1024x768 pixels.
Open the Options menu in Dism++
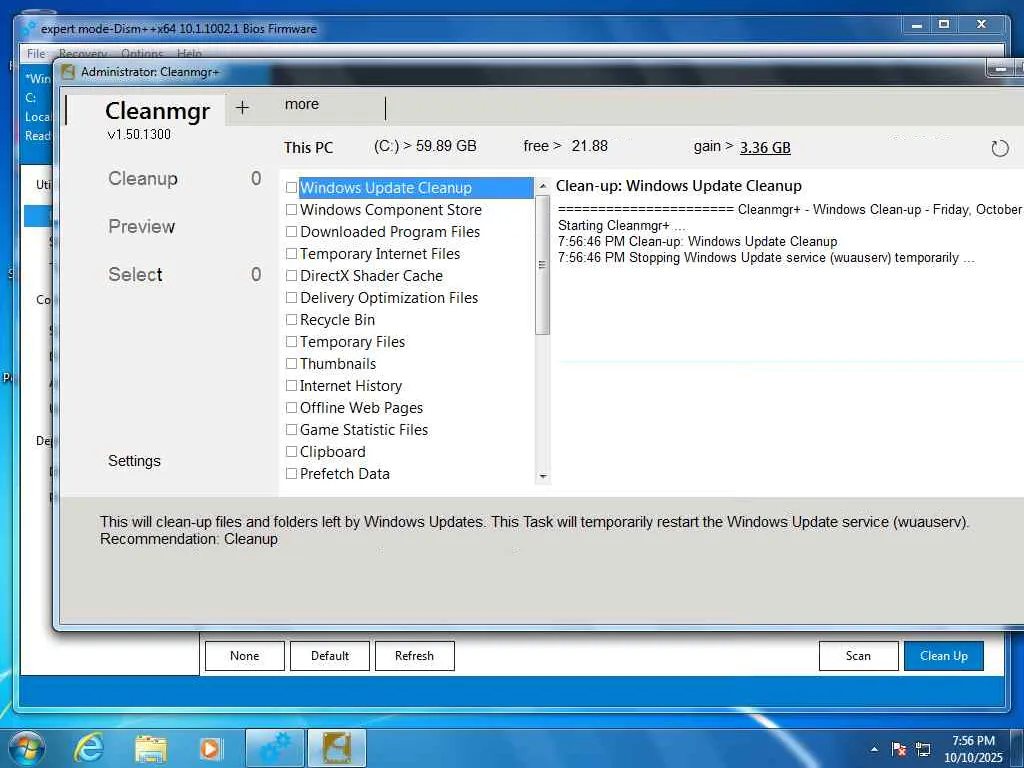click(x=142, y=54)
